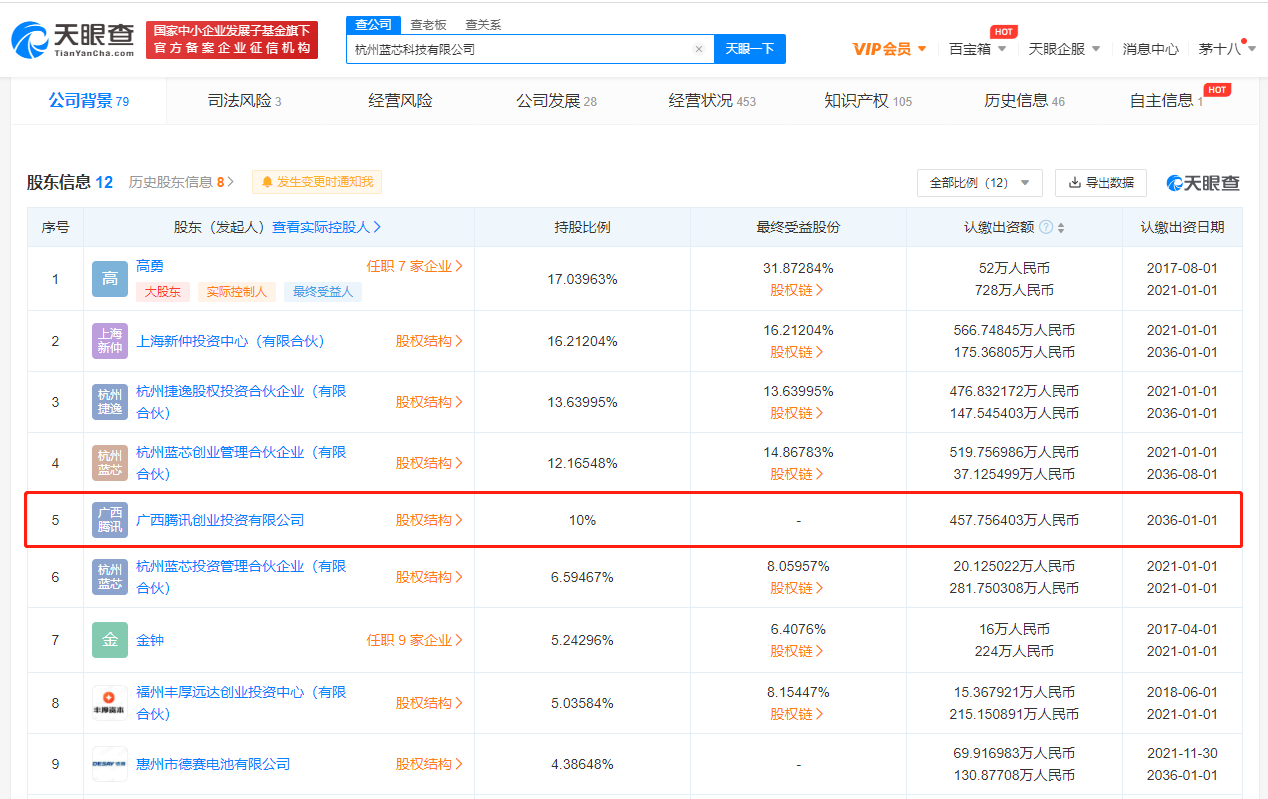The image size is (1268, 799).
Task: Click the 广西腾讯 logo icon
Action: [x=110, y=520]
